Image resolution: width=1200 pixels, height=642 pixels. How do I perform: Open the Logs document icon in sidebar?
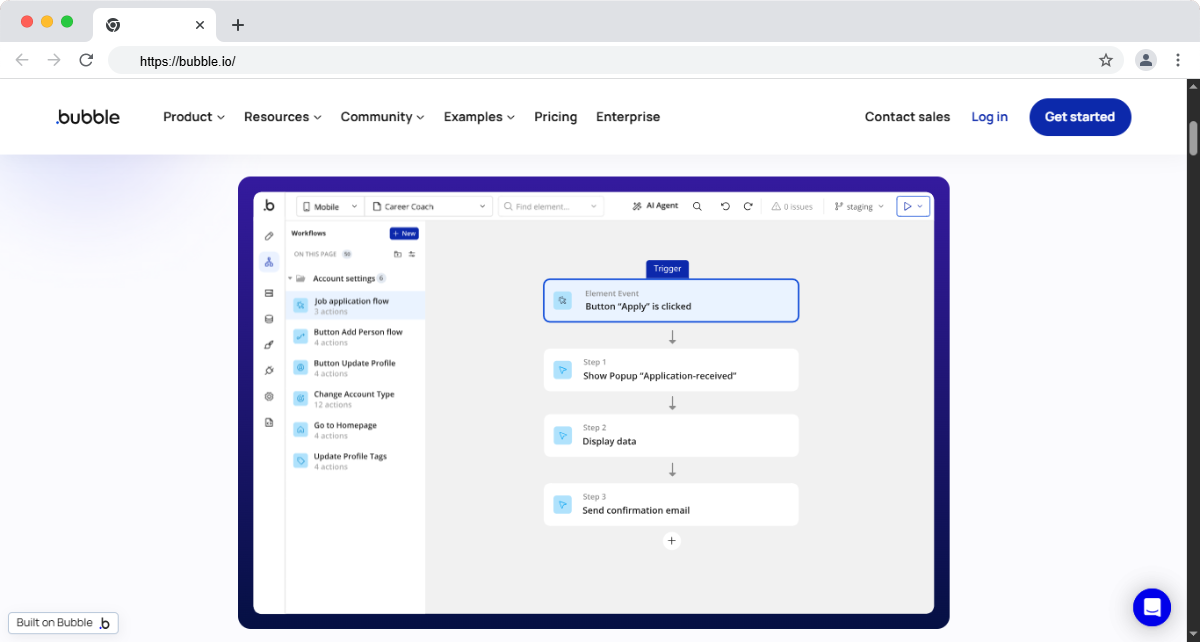pyautogui.click(x=269, y=423)
